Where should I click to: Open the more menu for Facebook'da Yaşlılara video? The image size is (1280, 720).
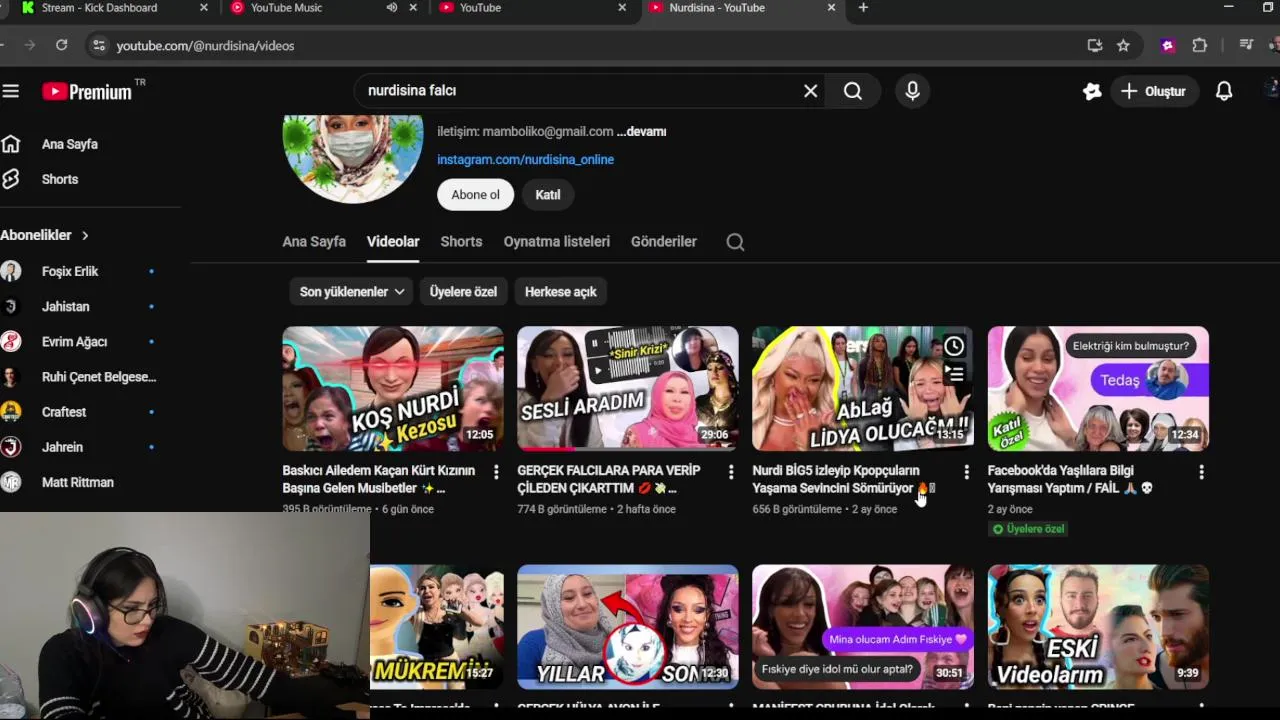[1201, 472]
